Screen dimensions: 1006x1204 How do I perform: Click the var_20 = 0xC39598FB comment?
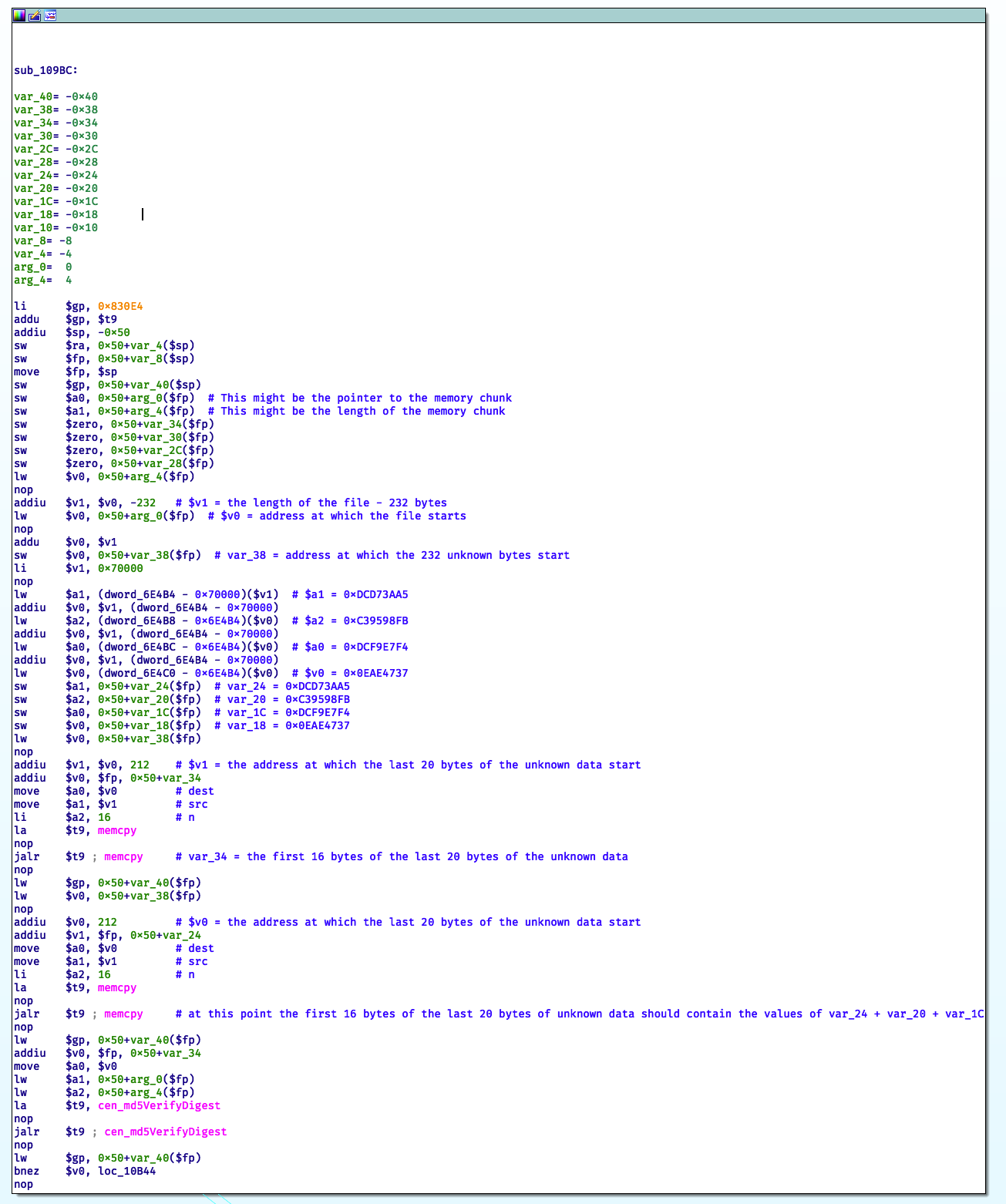click(x=281, y=699)
